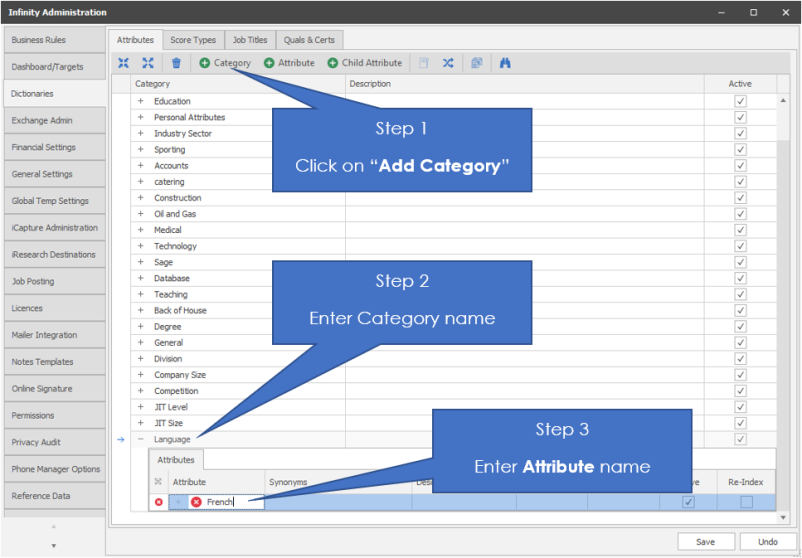Click the Save button
The height and width of the screenshot is (558, 802).
click(706, 541)
